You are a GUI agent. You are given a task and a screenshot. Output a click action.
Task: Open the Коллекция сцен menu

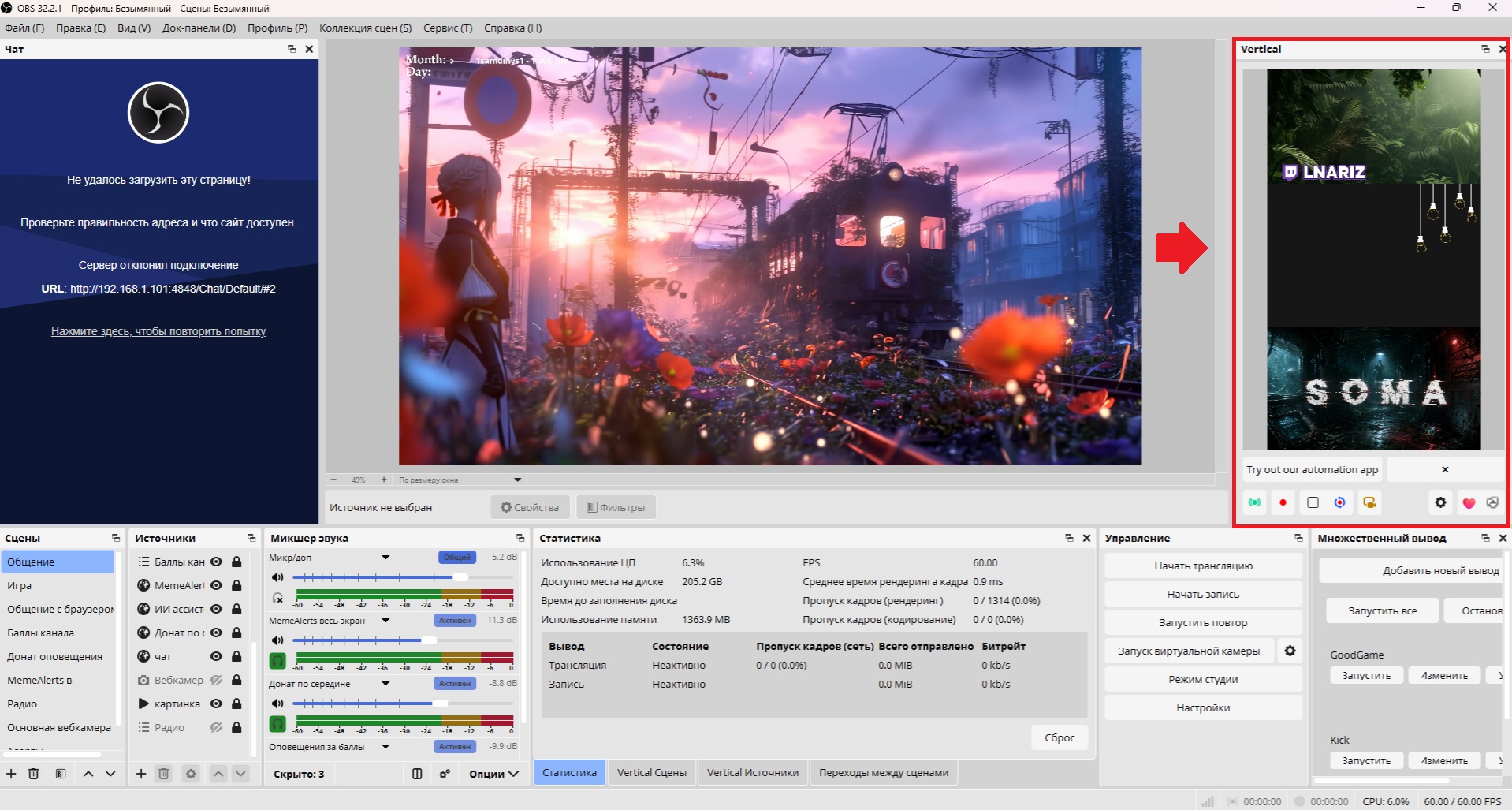click(x=366, y=28)
